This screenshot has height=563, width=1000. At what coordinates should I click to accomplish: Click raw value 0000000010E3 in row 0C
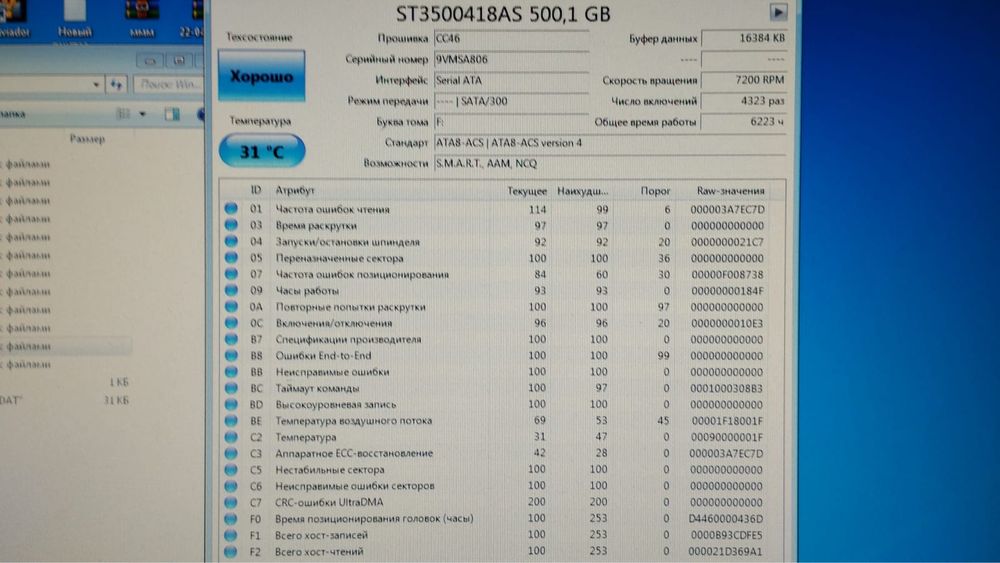point(727,323)
